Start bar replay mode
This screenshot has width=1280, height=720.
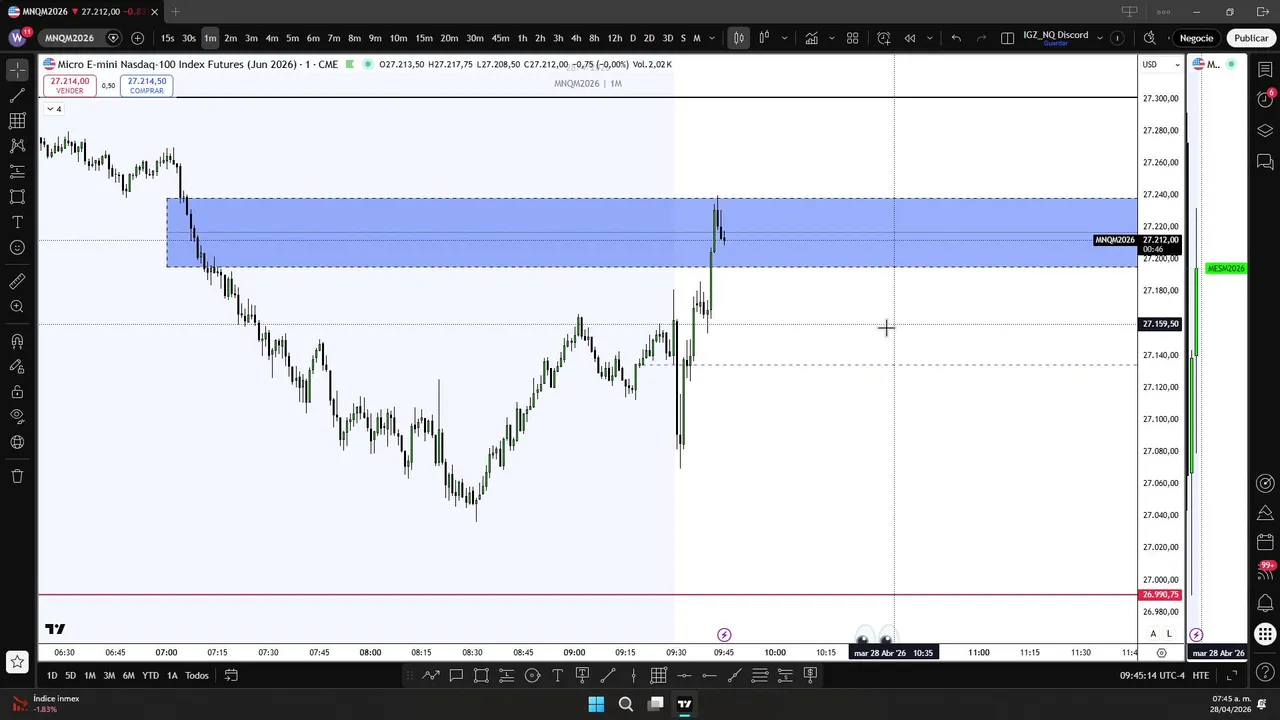click(910, 38)
